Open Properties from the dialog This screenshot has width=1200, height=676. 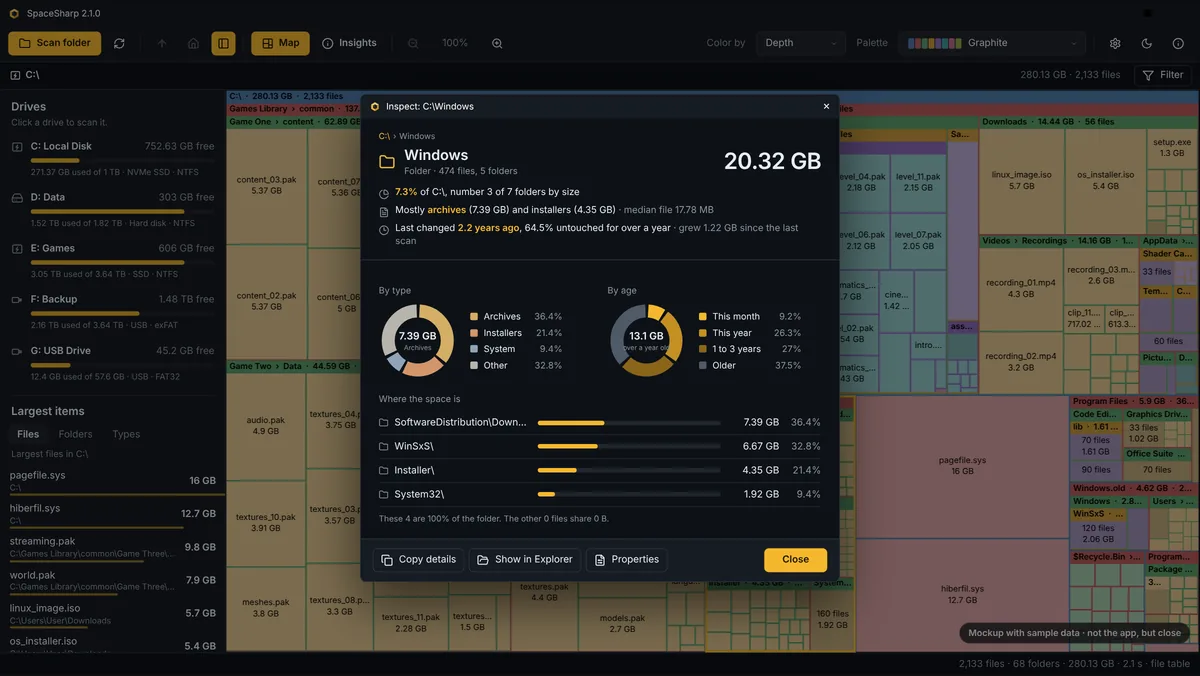pyautogui.click(x=626, y=560)
